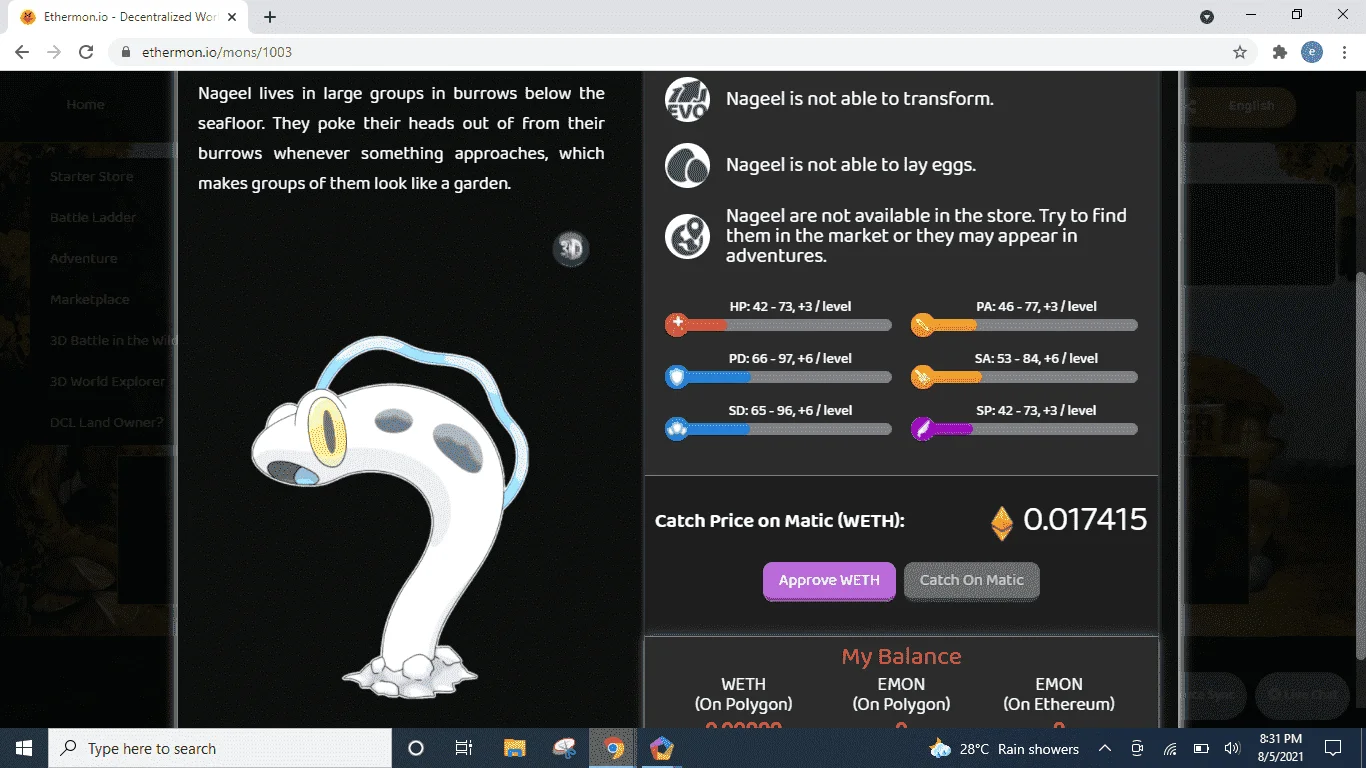Image resolution: width=1366 pixels, height=768 pixels.
Task: Click the WETH (On Polygon) balance label
Action: [744, 694]
